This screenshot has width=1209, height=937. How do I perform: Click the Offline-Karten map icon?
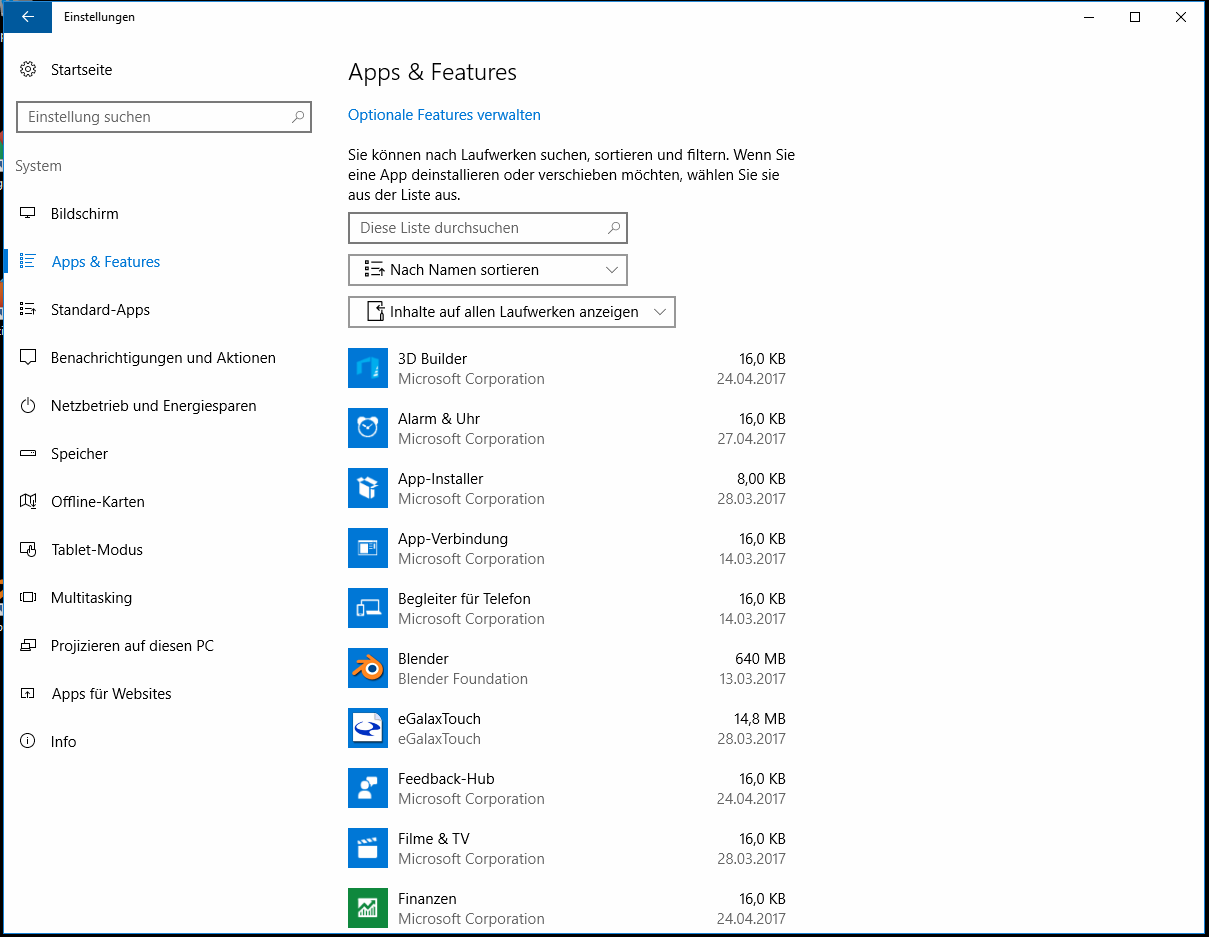pyautogui.click(x=29, y=501)
